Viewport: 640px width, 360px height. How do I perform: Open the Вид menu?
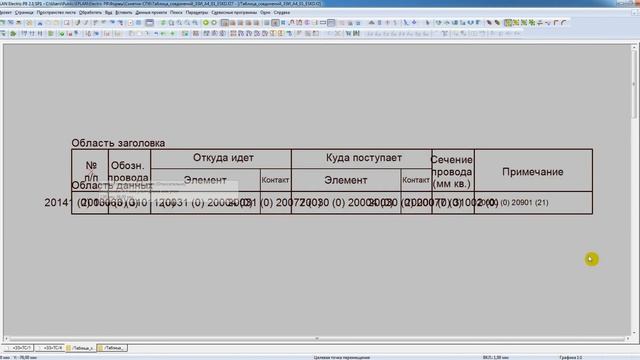[108, 13]
